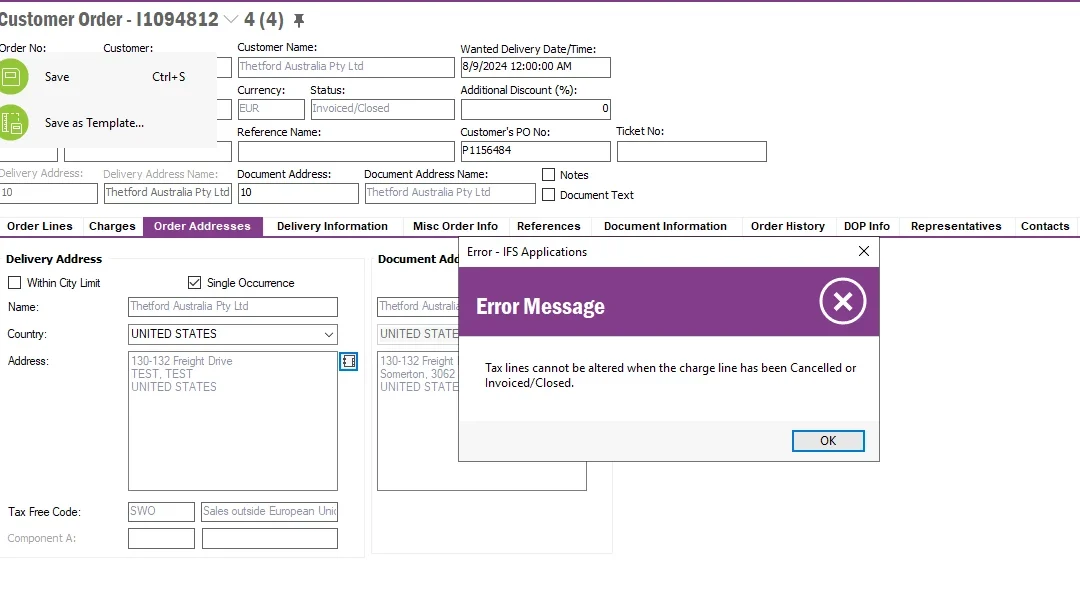
Task: Click the Customer's PO No field
Action: [535, 151]
